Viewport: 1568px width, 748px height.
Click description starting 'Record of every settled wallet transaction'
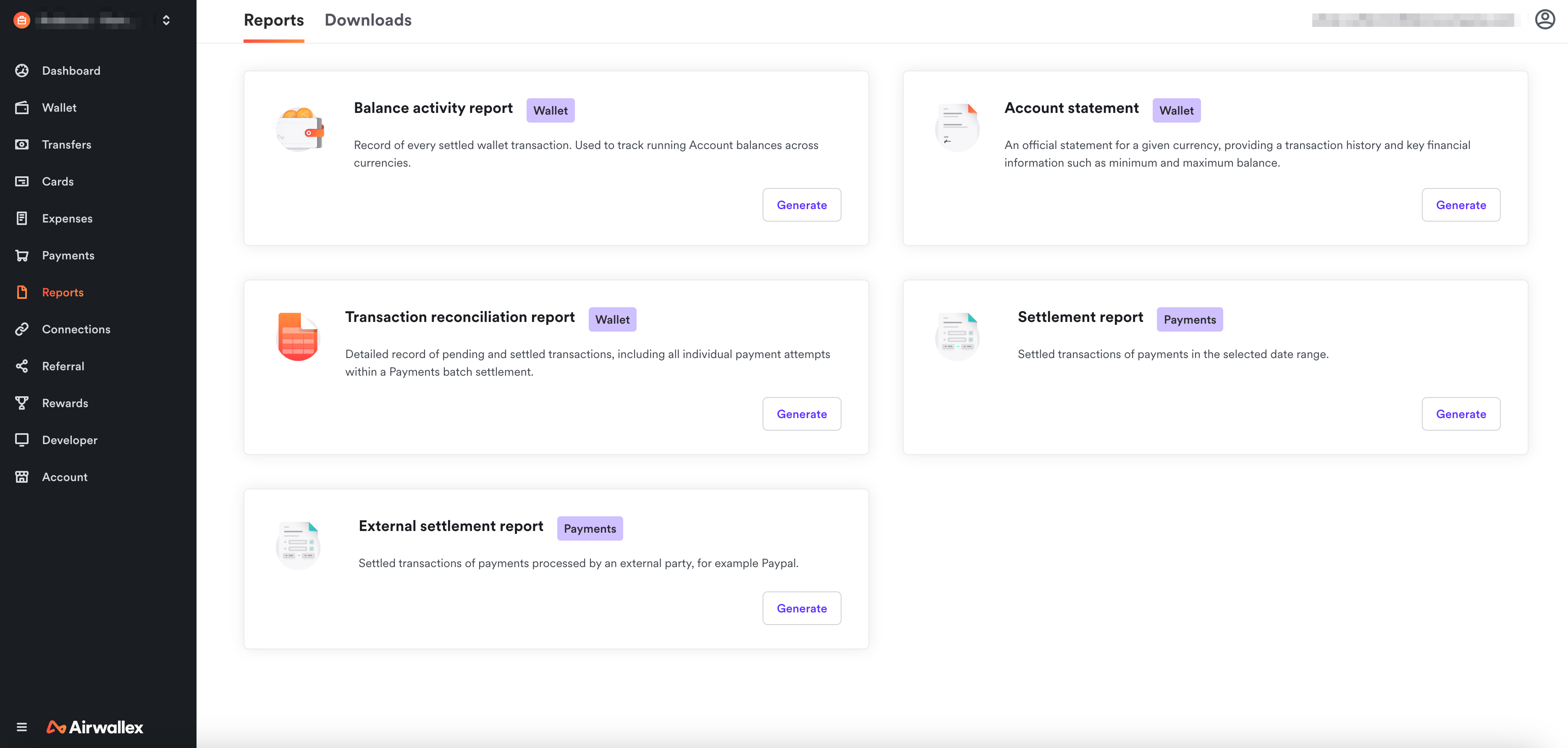click(586, 154)
